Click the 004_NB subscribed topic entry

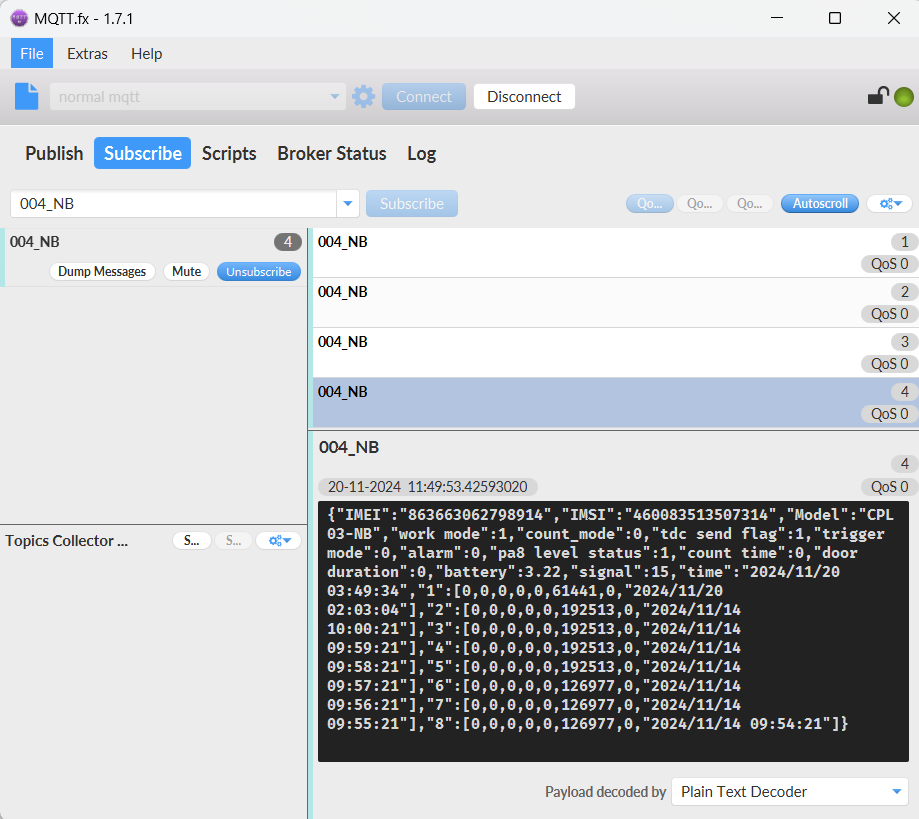[x=154, y=257]
